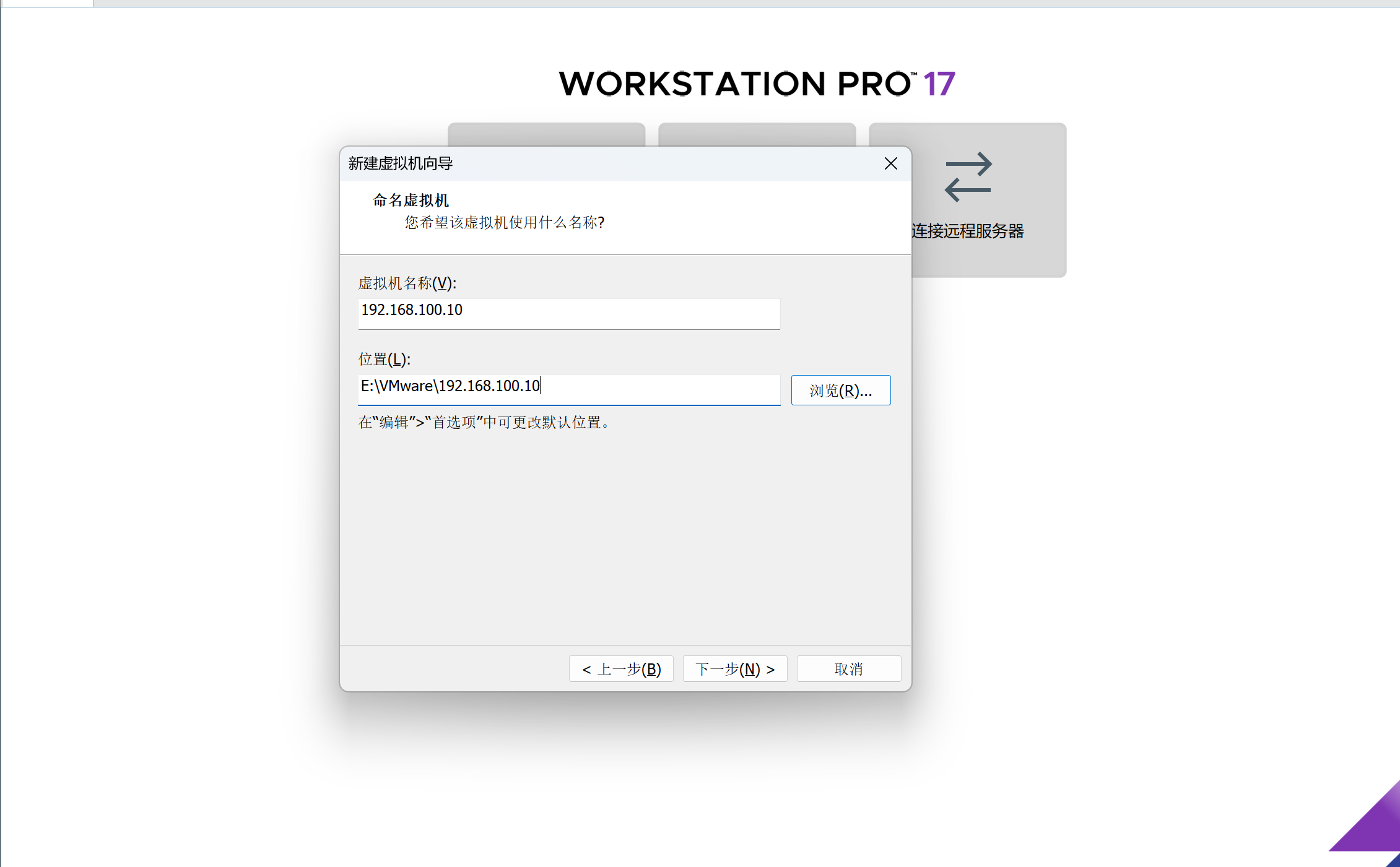Image resolution: width=1400 pixels, height=867 pixels.
Task: Click the 新建虚拟机向导 title text
Action: 401,163
